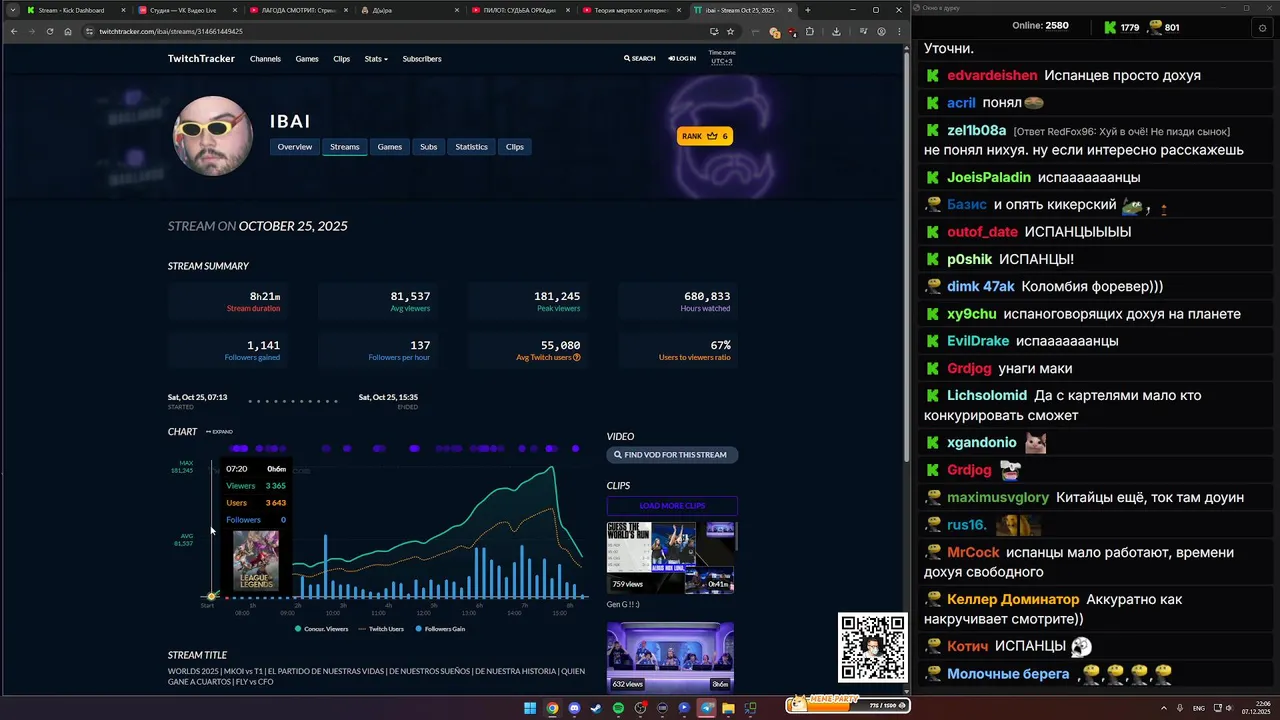Open Spotify from the taskbar
Screen dimensions: 1280x720
pos(618,708)
